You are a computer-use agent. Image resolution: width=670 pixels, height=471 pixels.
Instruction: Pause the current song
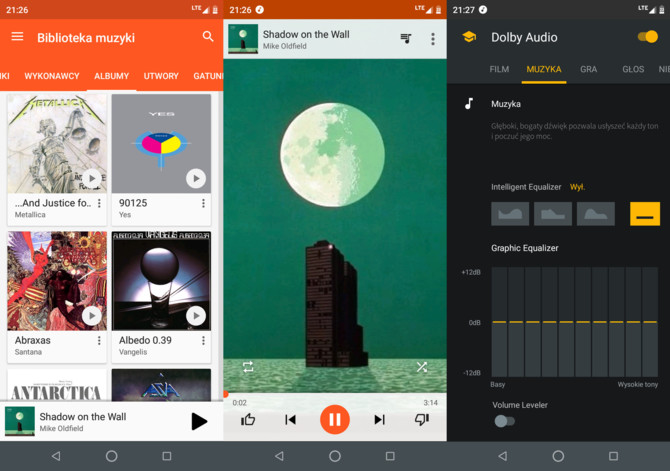335,420
